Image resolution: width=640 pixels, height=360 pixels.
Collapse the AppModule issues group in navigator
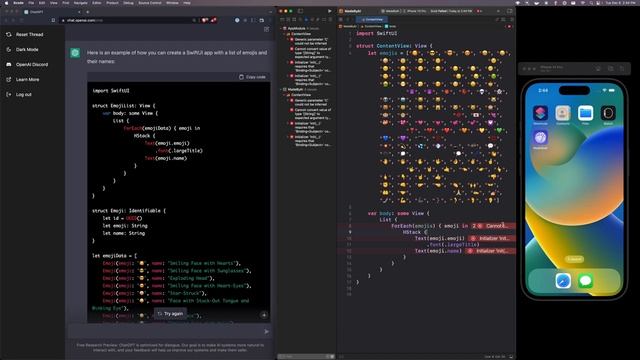click(281, 29)
